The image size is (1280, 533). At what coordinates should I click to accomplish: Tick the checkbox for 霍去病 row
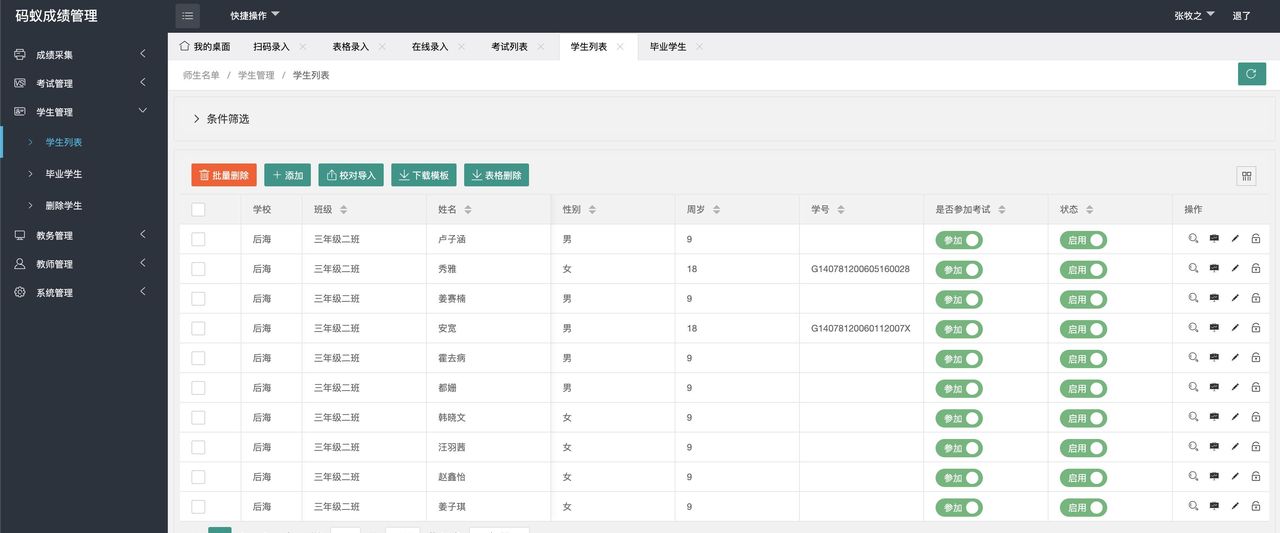pos(198,358)
